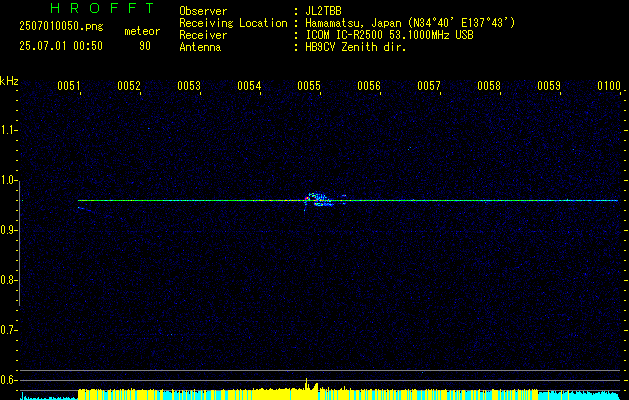Click the HB9CV Zenith dir. text

[355, 47]
